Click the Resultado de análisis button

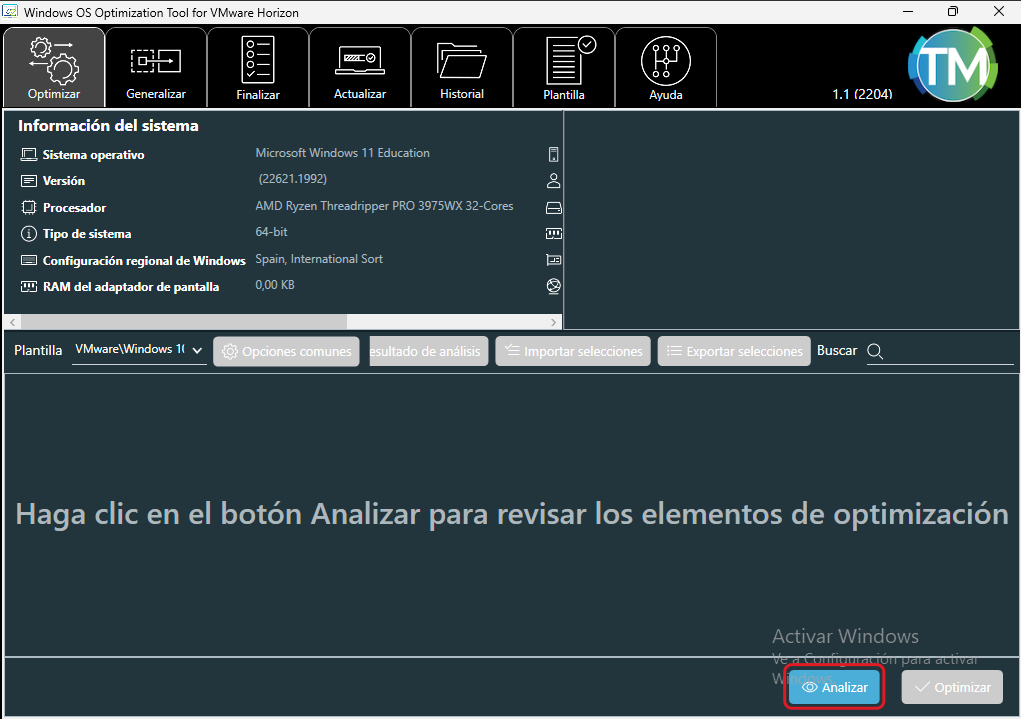(429, 351)
